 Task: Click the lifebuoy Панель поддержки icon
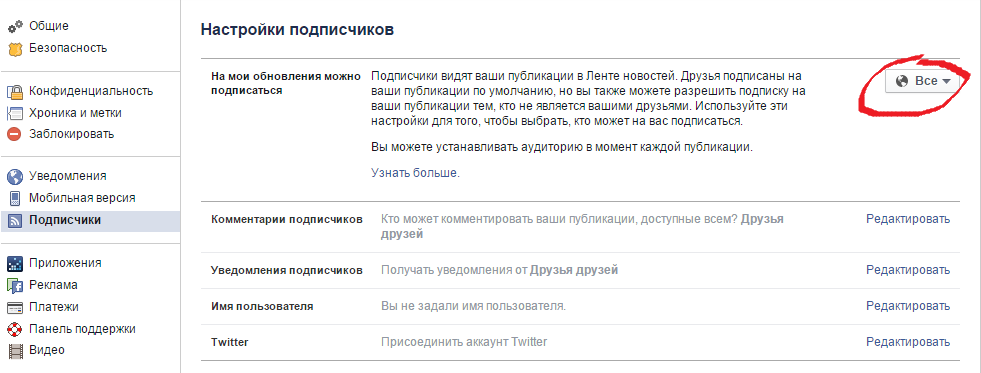14,329
